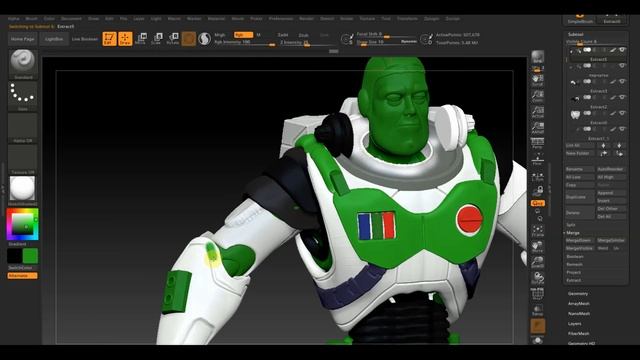Click the Del Other button
This screenshot has height=360, width=640.
(x=611, y=209)
